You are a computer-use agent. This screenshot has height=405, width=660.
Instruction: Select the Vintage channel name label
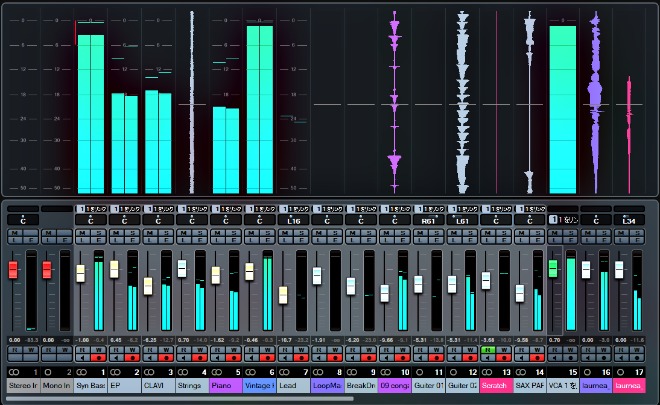259,385
